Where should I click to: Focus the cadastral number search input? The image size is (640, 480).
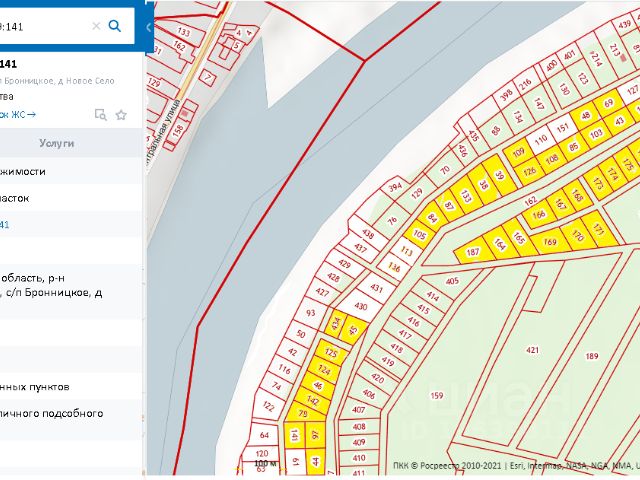point(45,27)
